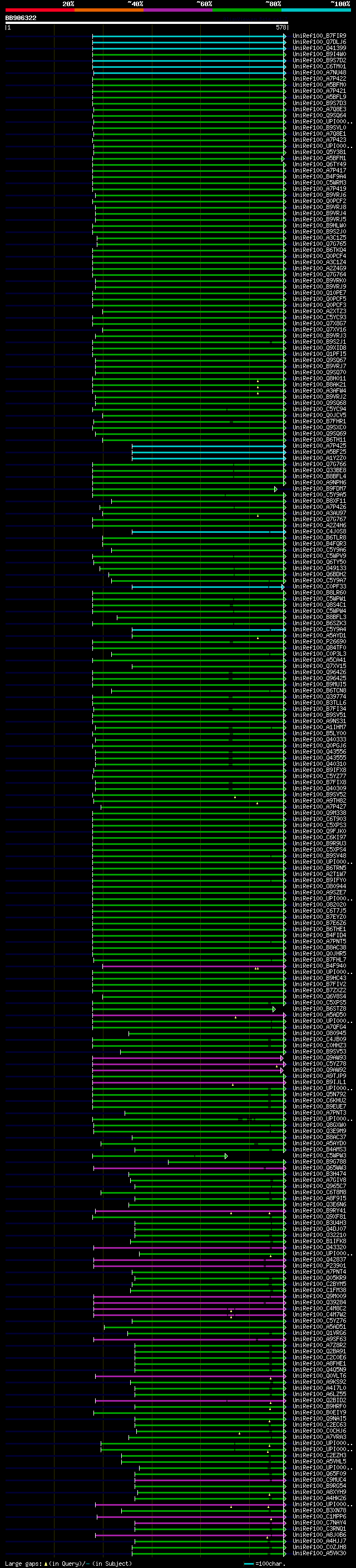
Task: Open hit UniRef100_C6TM01
Action: [319, 66]
